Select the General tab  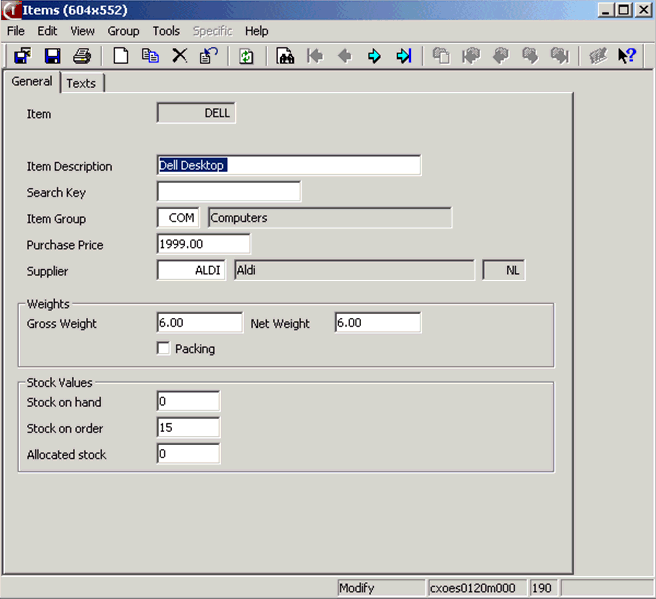tap(32, 82)
